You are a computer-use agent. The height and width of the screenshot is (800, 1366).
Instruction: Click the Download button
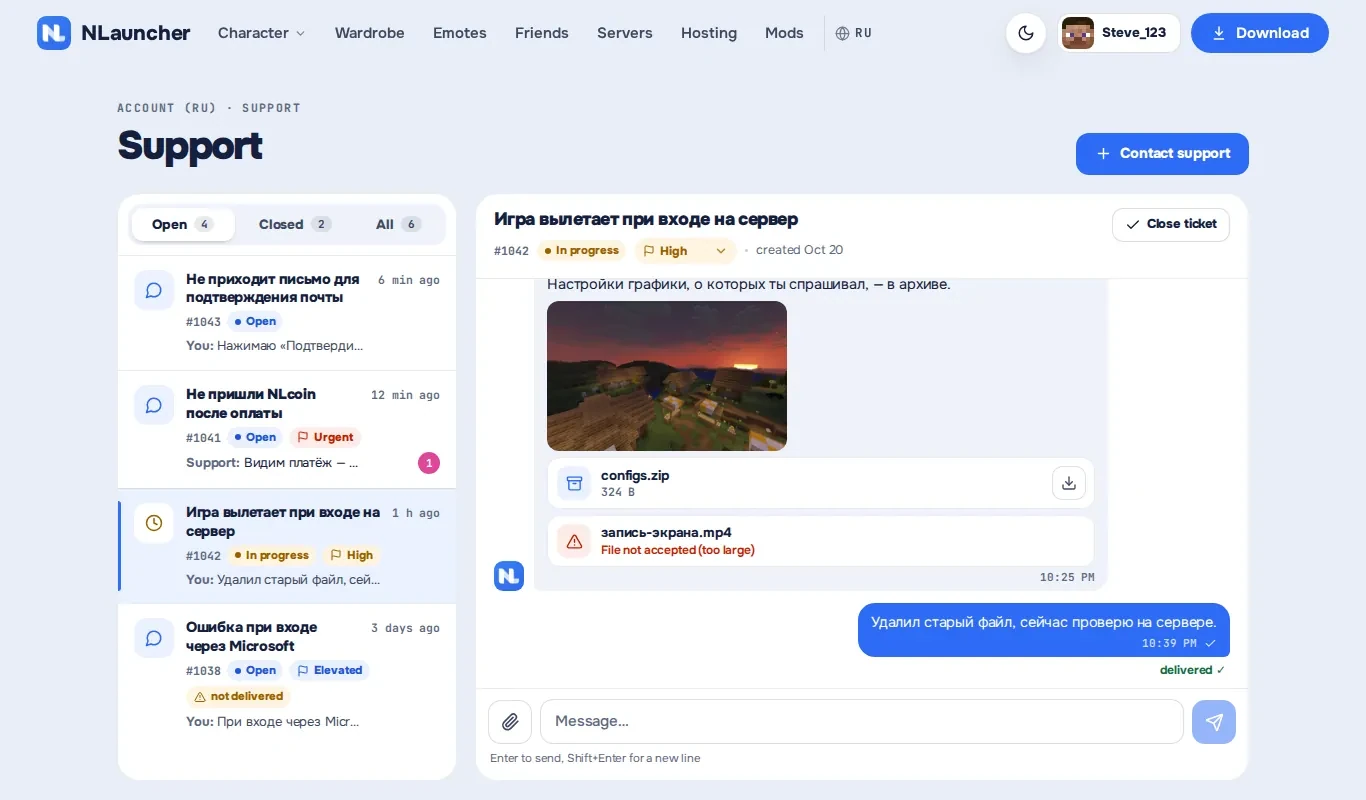(1260, 33)
